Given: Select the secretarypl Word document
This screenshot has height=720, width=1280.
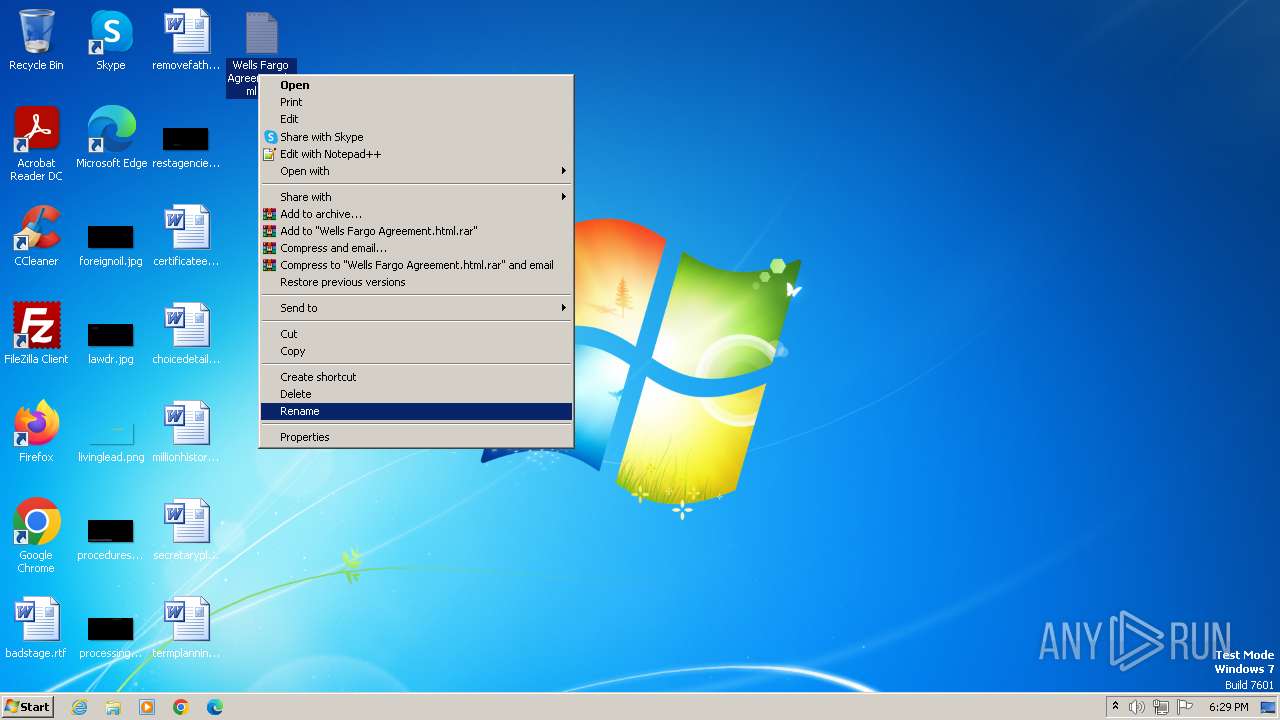Looking at the screenshot, I should click(186, 530).
